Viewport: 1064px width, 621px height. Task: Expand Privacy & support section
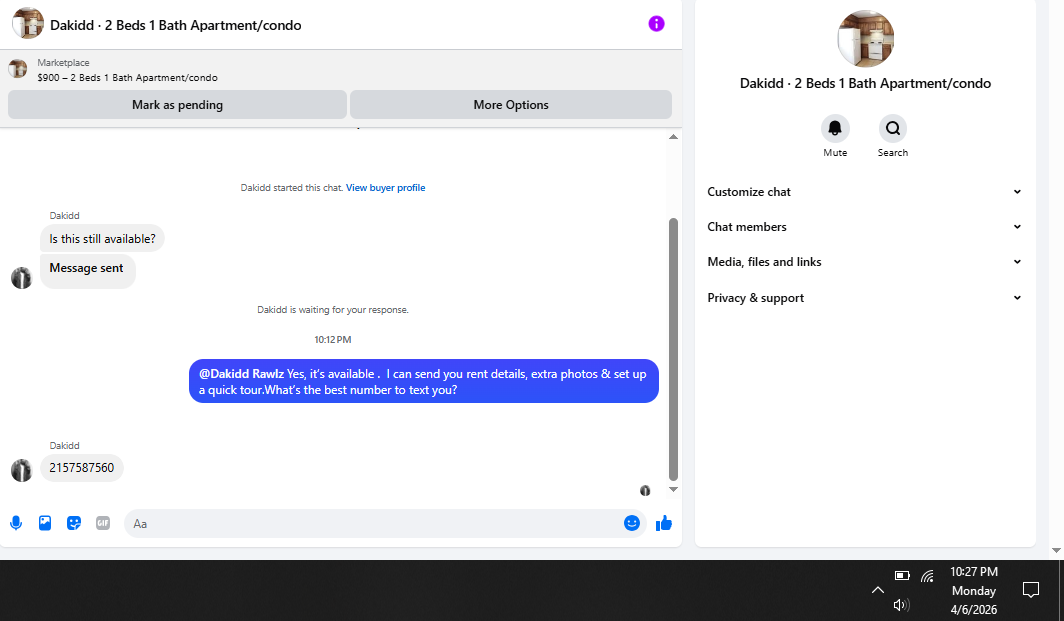click(x=864, y=298)
